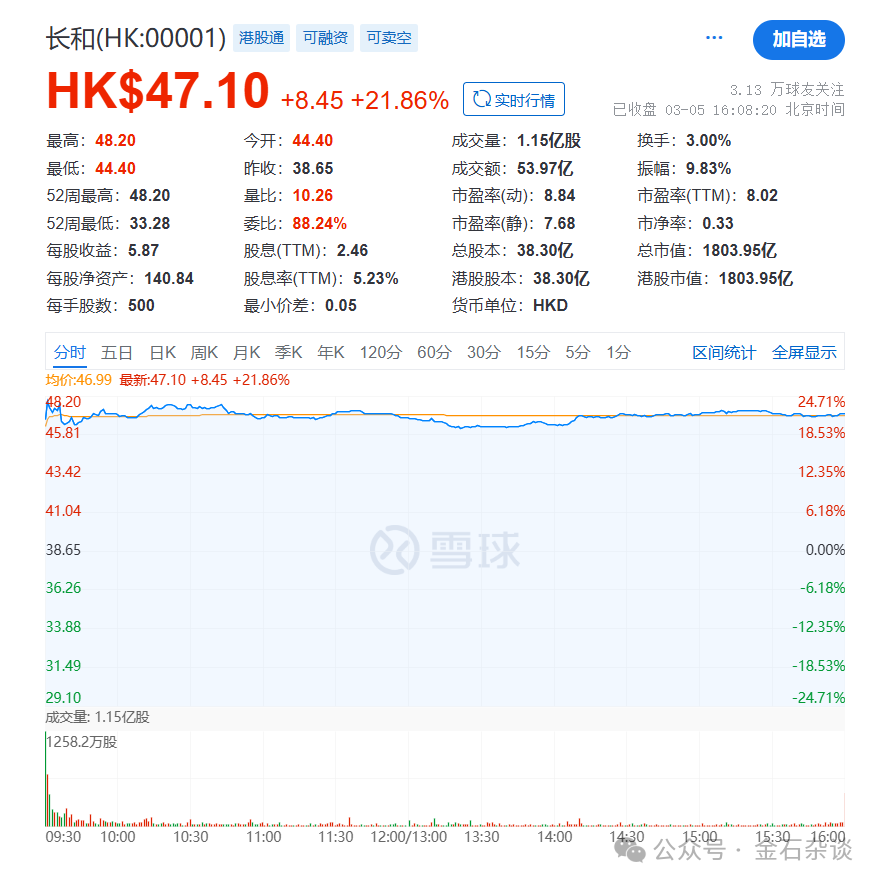The image size is (880, 884).
Task: Switch to the 120分 chart tab
Action: coord(381,352)
